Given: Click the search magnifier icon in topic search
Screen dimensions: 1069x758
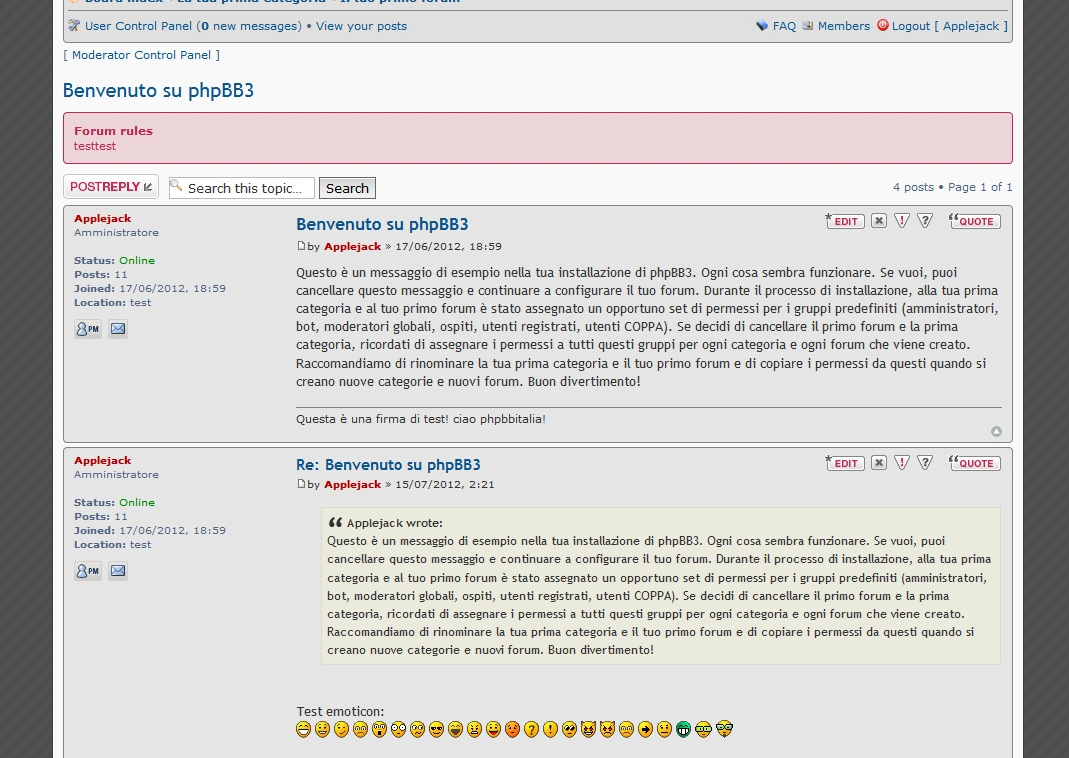Looking at the screenshot, I should click(x=177, y=185).
